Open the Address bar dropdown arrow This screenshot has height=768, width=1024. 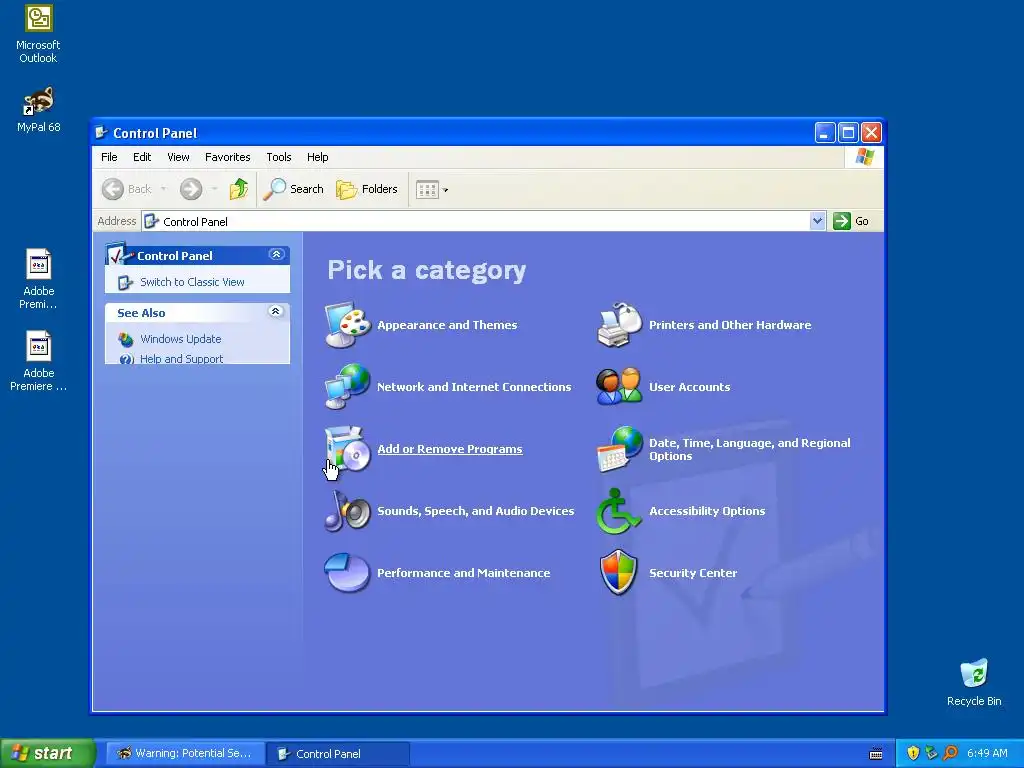pyautogui.click(x=817, y=221)
